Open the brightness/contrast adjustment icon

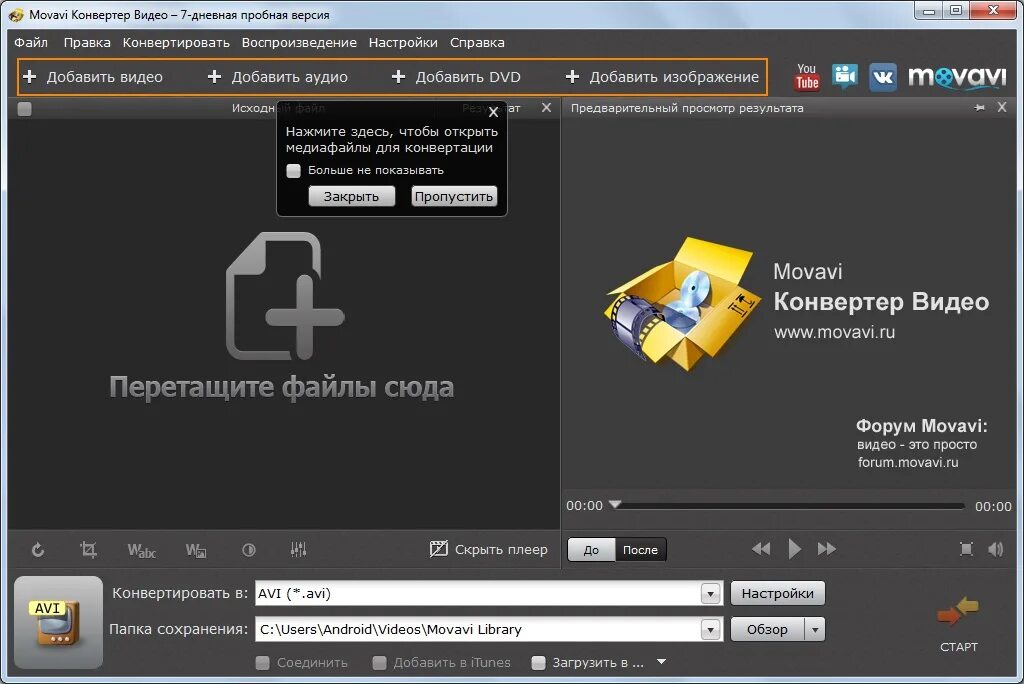tap(249, 550)
